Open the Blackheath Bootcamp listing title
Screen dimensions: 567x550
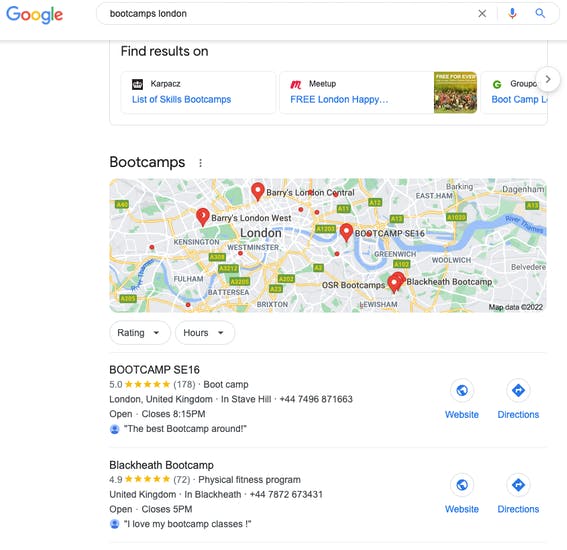point(161,465)
